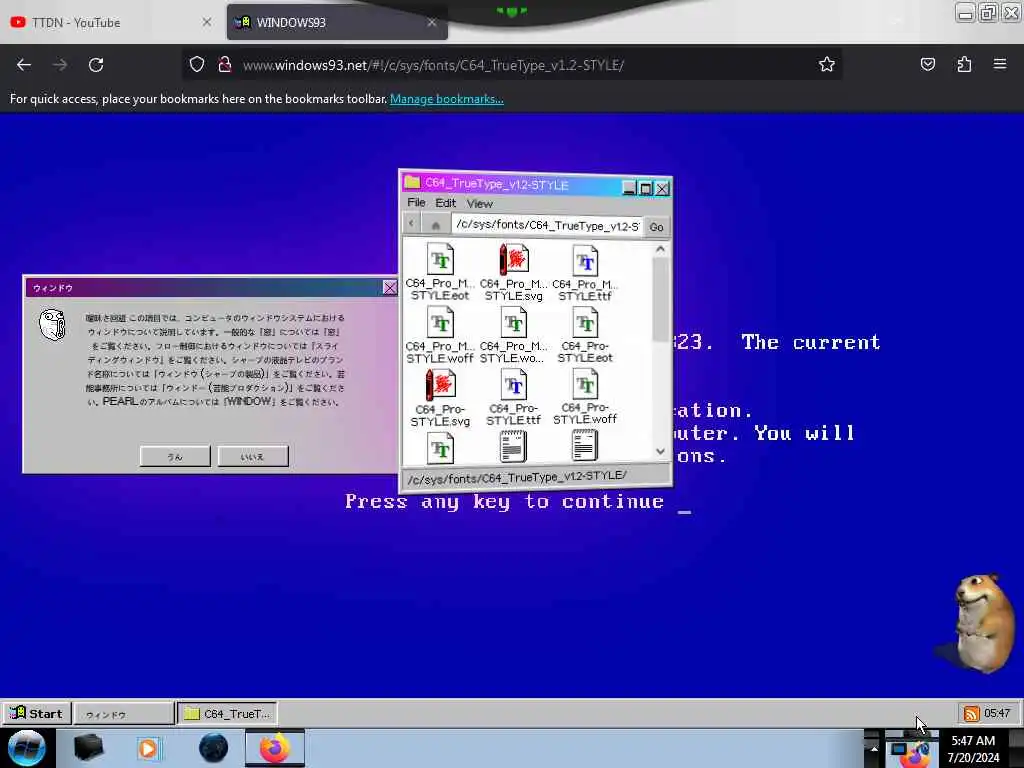Open the media player taskbar icon
1024x768 pixels.
click(x=149, y=748)
